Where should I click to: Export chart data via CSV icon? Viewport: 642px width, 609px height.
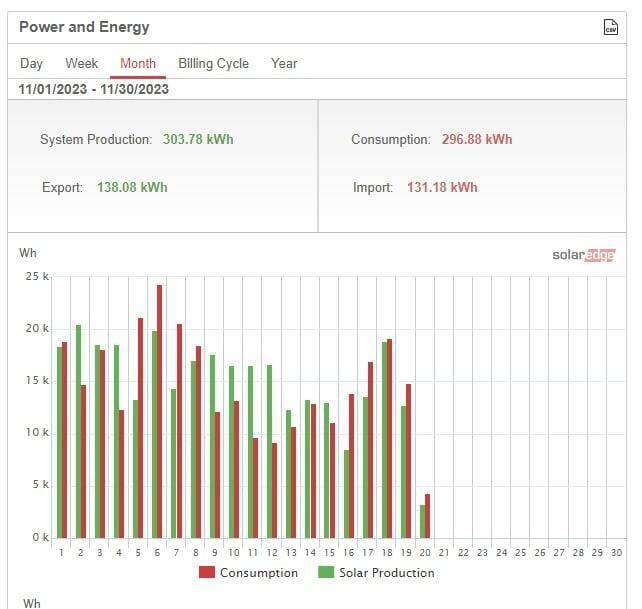tap(610, 27)
